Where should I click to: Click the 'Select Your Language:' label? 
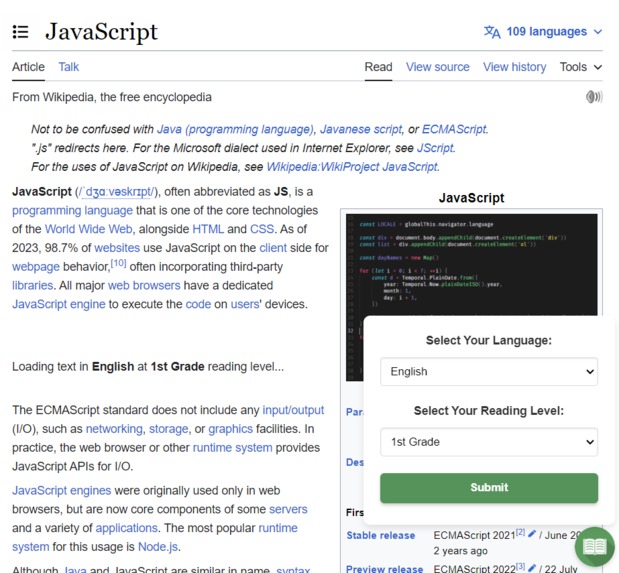(x=489, y=340)
